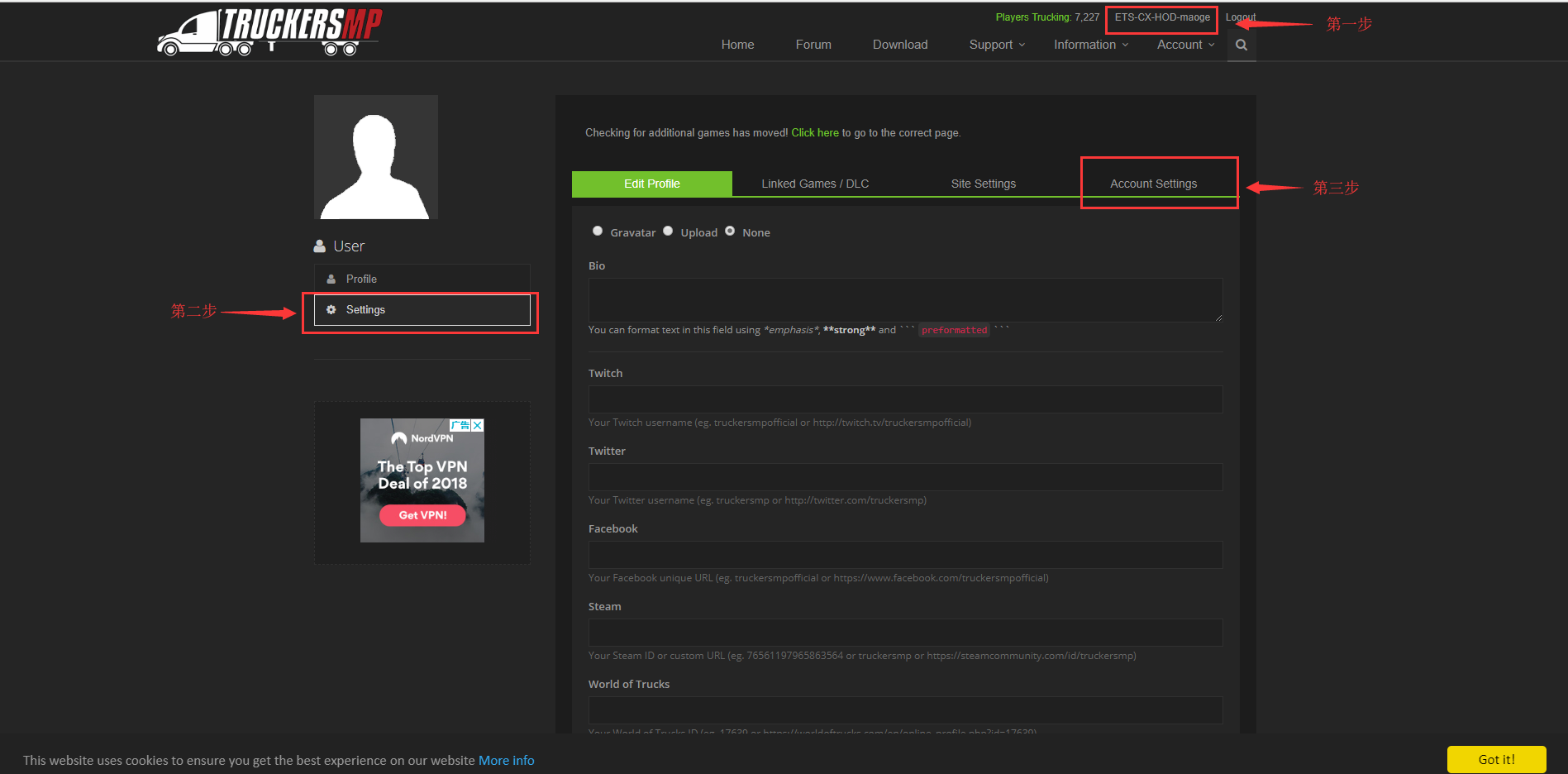The image size is (1568, 774).
Task: Open the search magnifier icon
Action: [x=1242, y=45]
